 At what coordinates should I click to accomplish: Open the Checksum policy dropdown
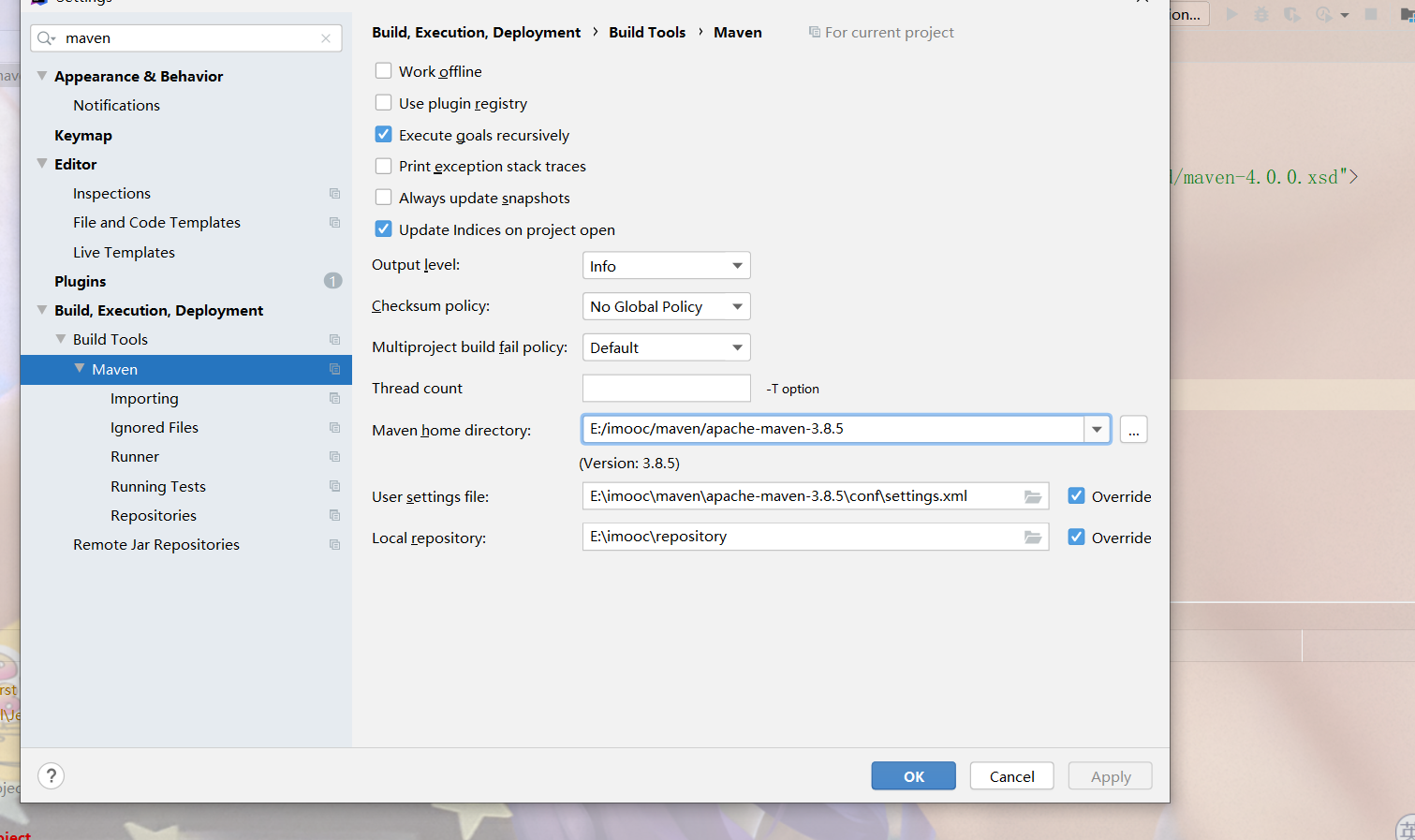(x=666, y=306)
